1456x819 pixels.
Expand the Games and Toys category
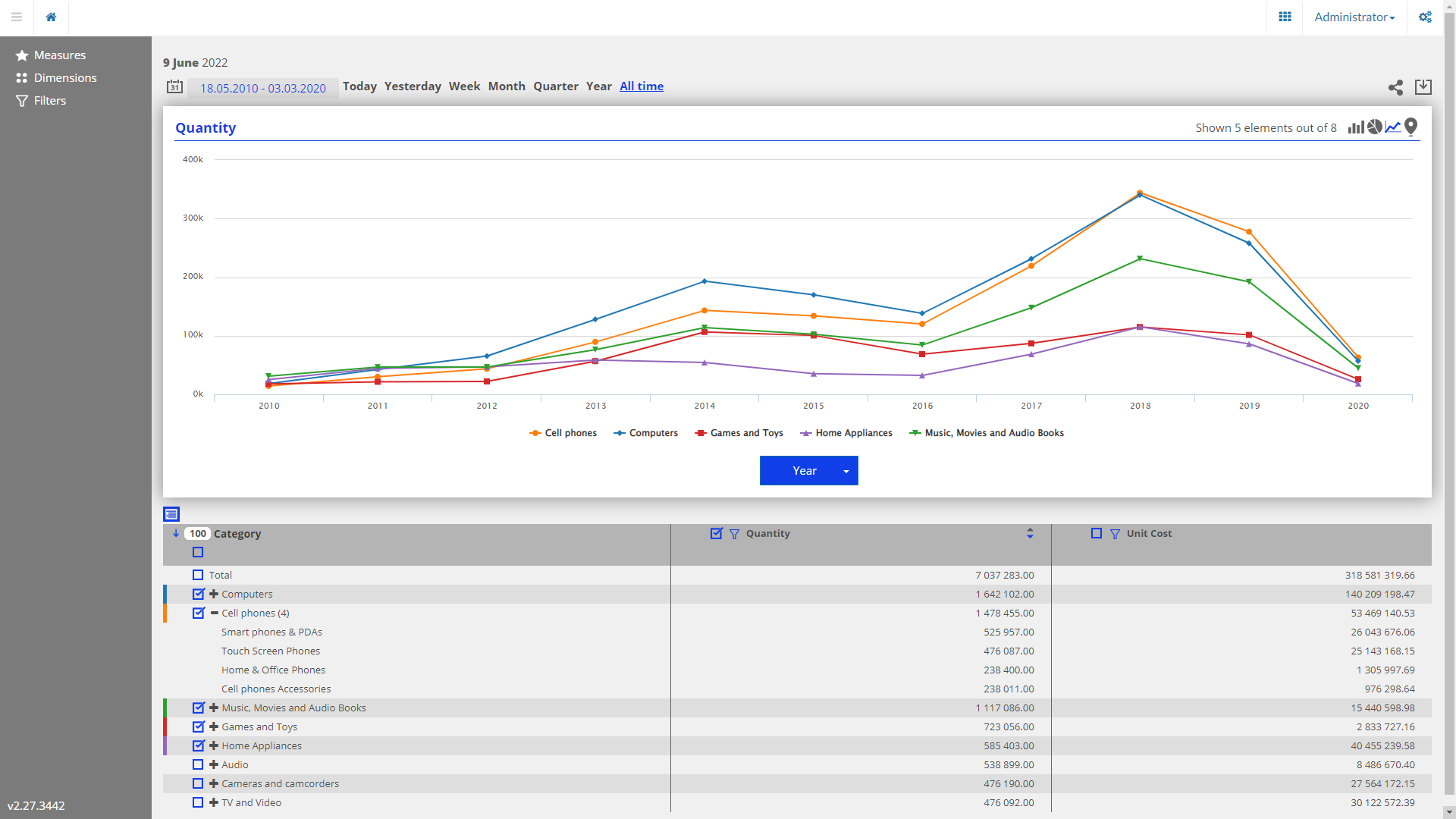(x=214, y=727)
